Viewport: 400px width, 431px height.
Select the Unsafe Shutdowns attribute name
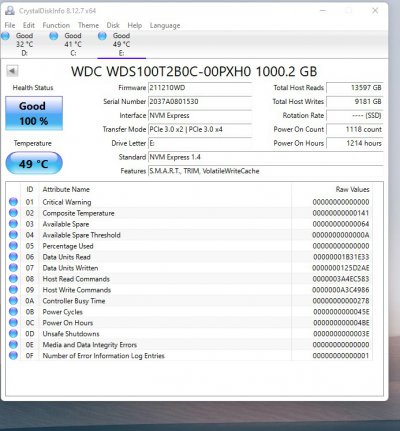tap(71, 334)
